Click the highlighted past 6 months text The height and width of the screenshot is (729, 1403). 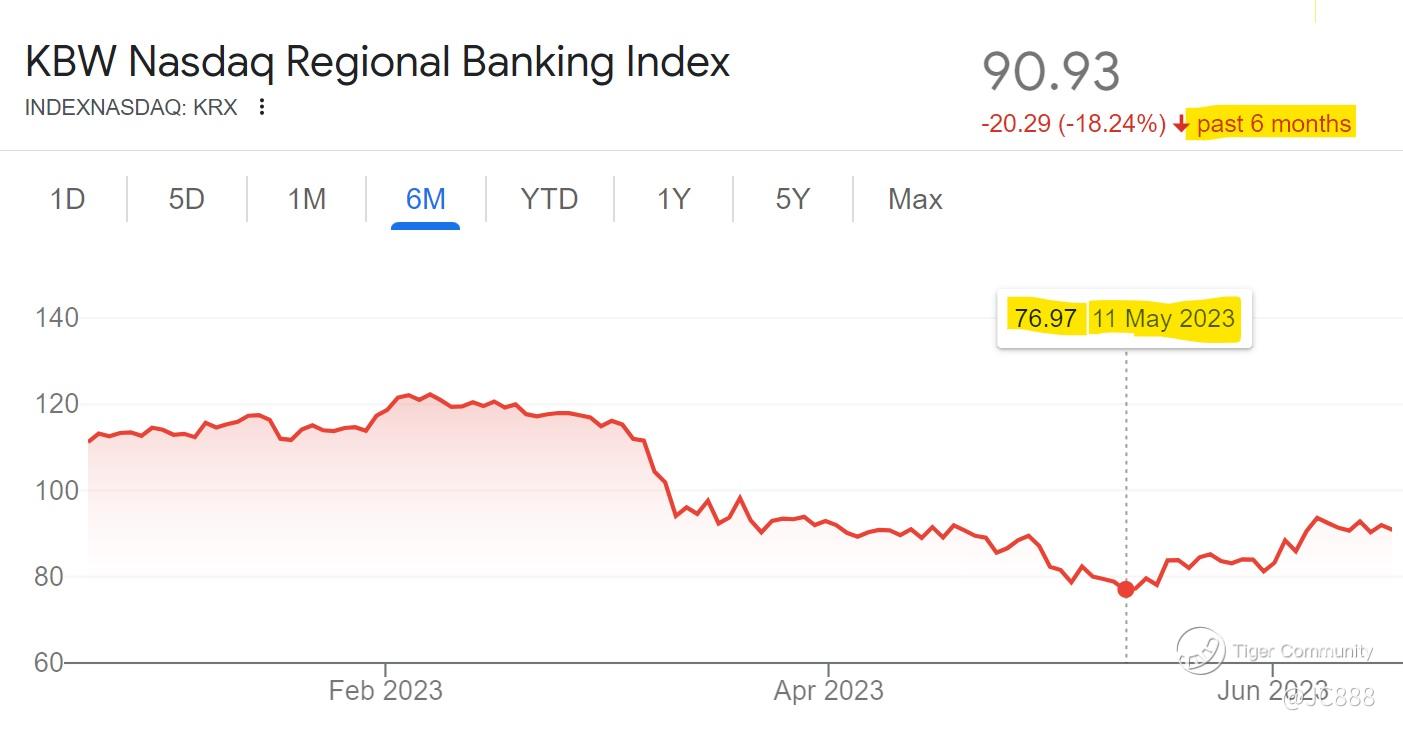1273,124
